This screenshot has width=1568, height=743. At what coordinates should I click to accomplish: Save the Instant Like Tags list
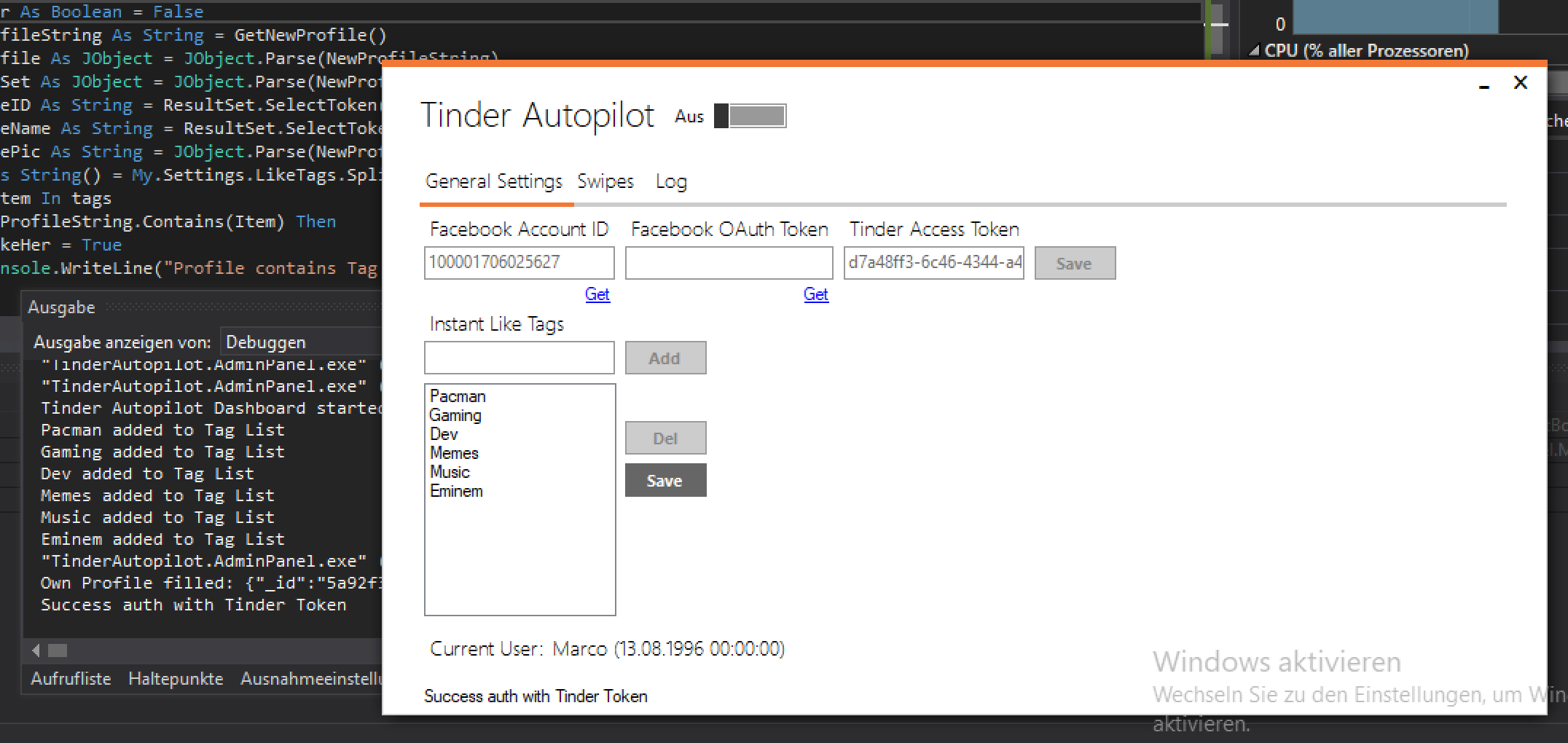tap(665, 480)
